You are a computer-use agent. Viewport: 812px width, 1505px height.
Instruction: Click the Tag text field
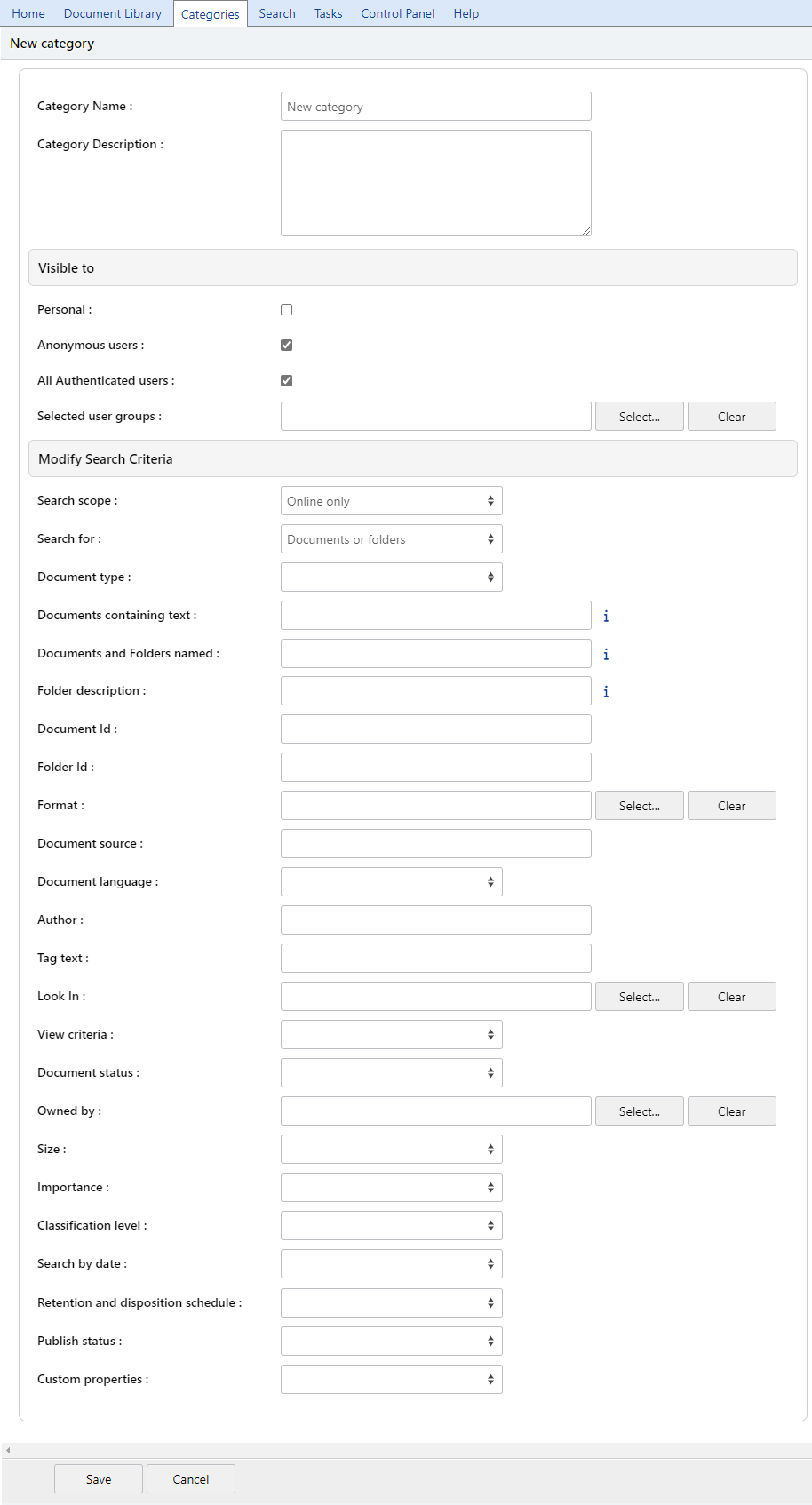pyautogui.click(x=436, y=959)
